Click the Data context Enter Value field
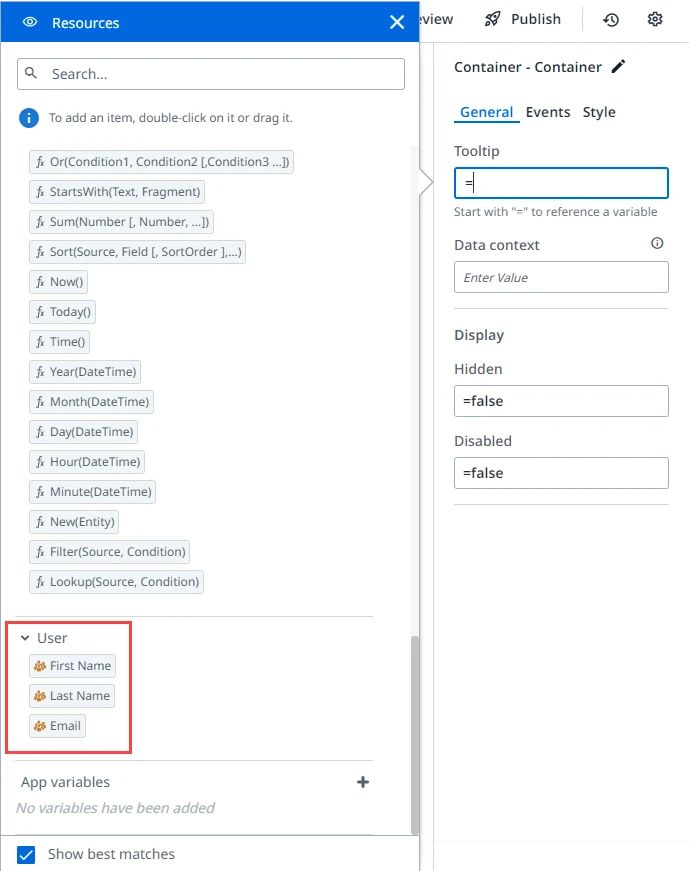The width and height of the screenshot is (689, 871). [561, 277]
